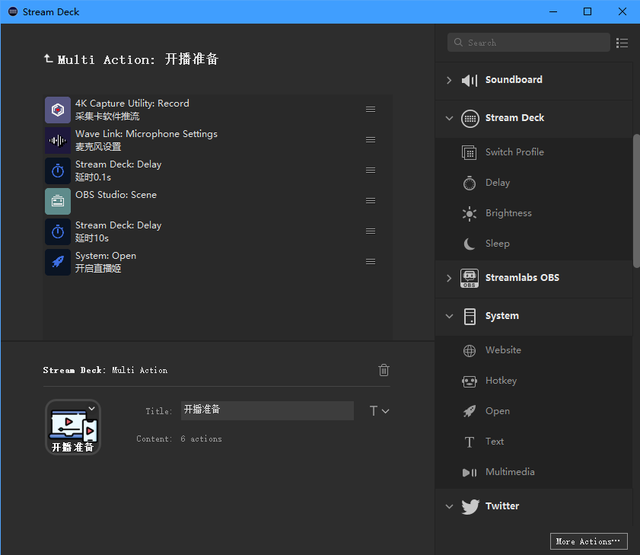Delete the multi action with trash icon

point(384,370)
